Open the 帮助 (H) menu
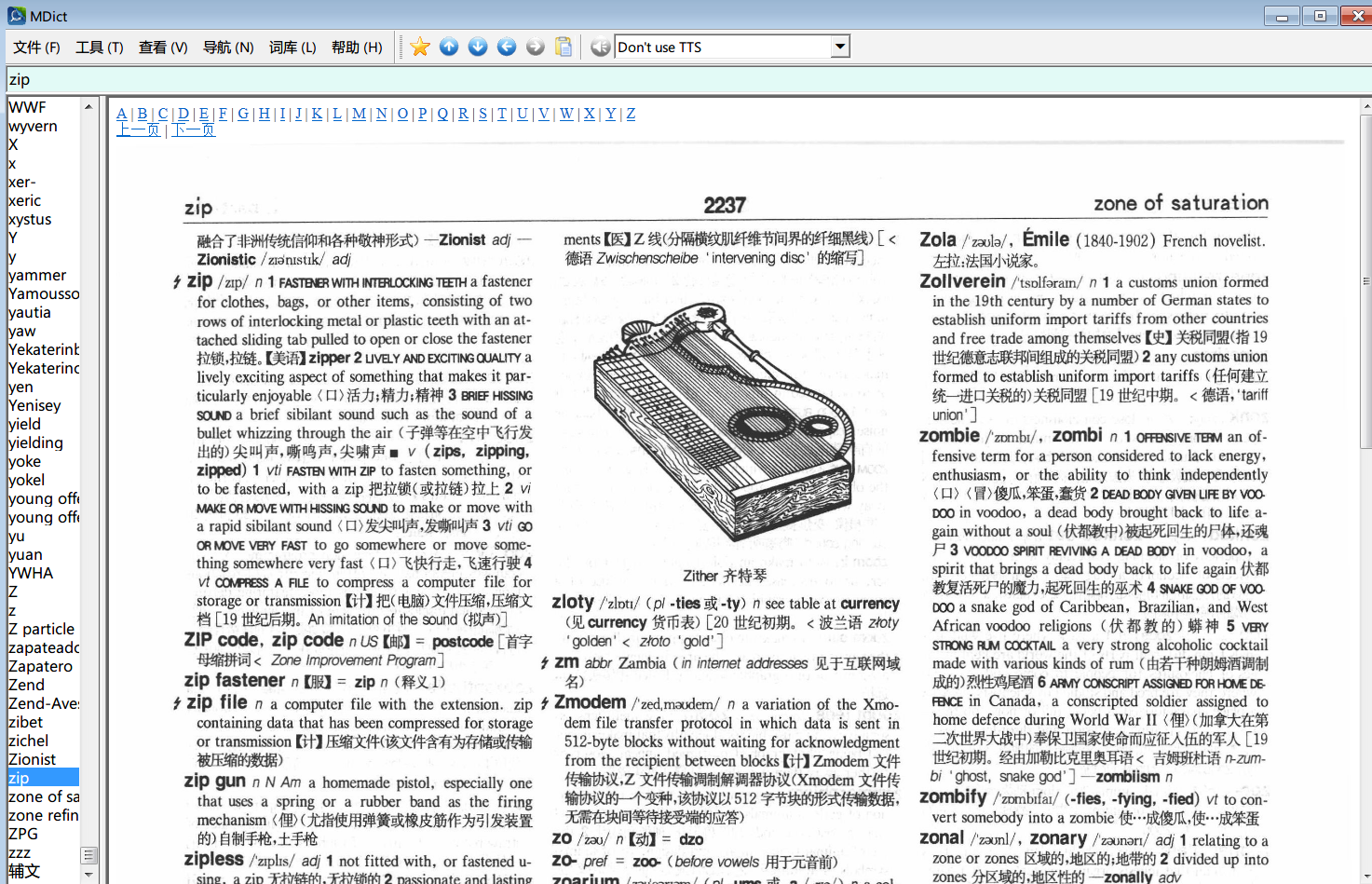Image resolution: width=1372 pixels, height=884 pixels. click(357, 48)
